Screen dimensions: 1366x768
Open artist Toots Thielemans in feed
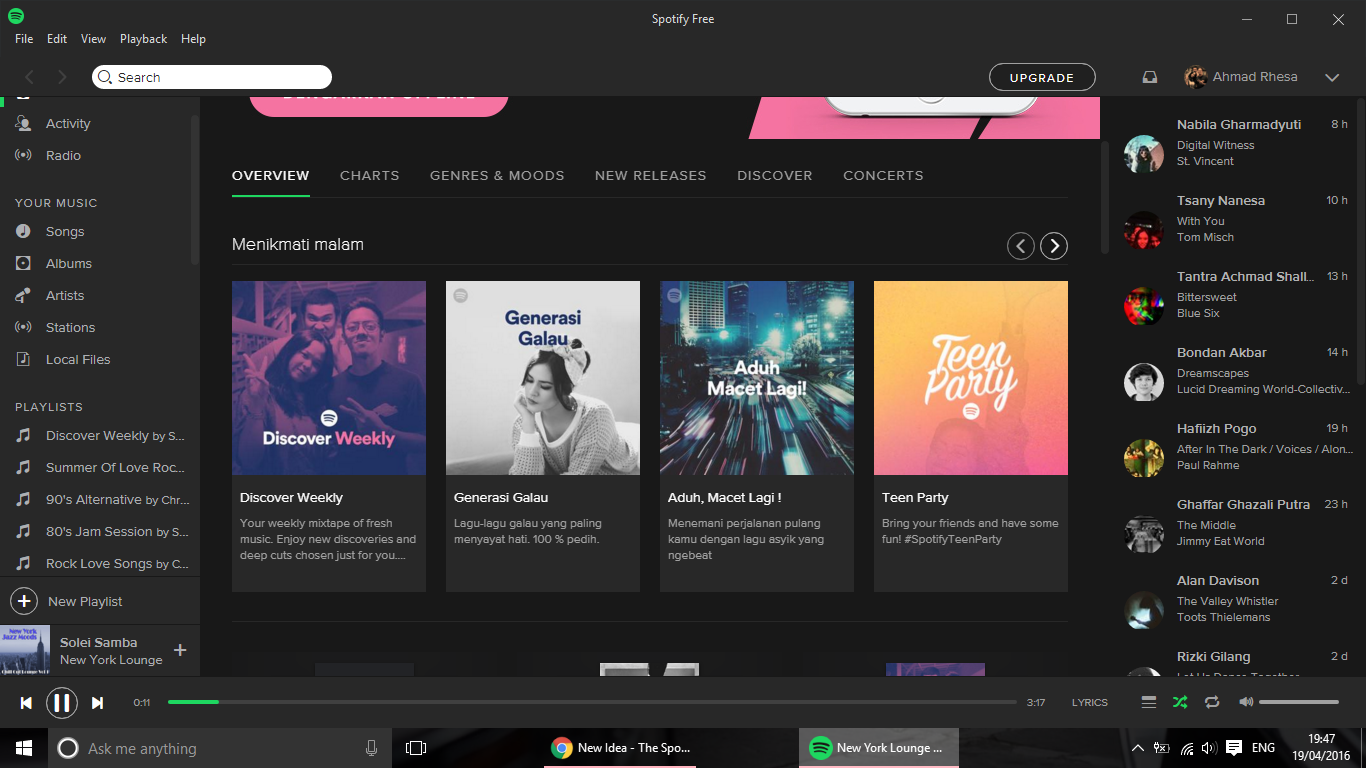(x=1224, y=617)
